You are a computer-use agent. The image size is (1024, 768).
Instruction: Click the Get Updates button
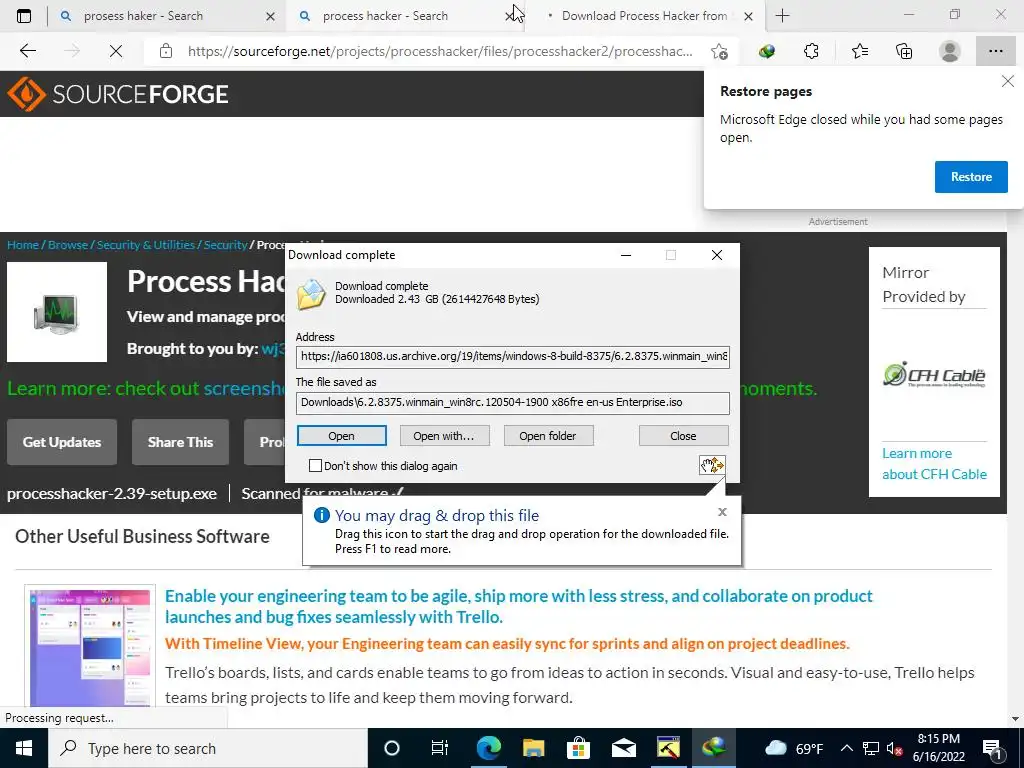(x=62, y=442)
